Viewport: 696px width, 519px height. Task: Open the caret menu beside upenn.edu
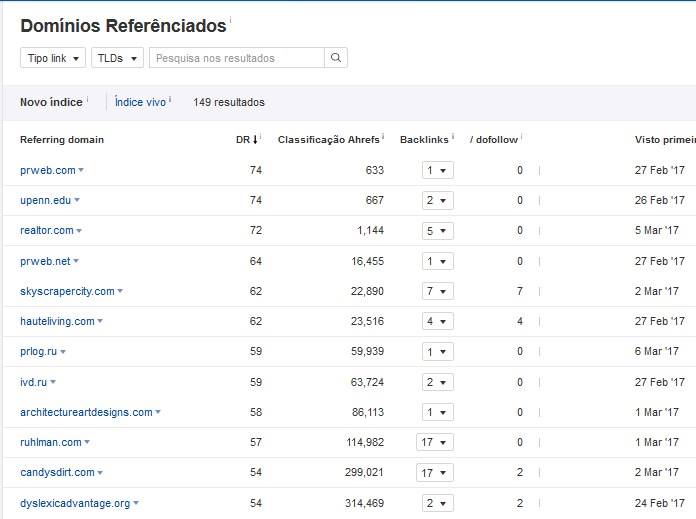77,201
